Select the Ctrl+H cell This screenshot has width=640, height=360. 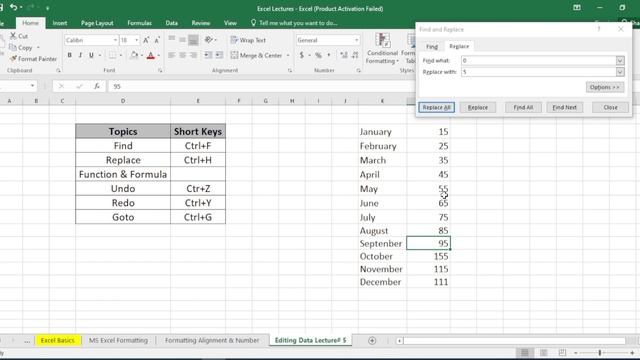[x=198, y=160]
